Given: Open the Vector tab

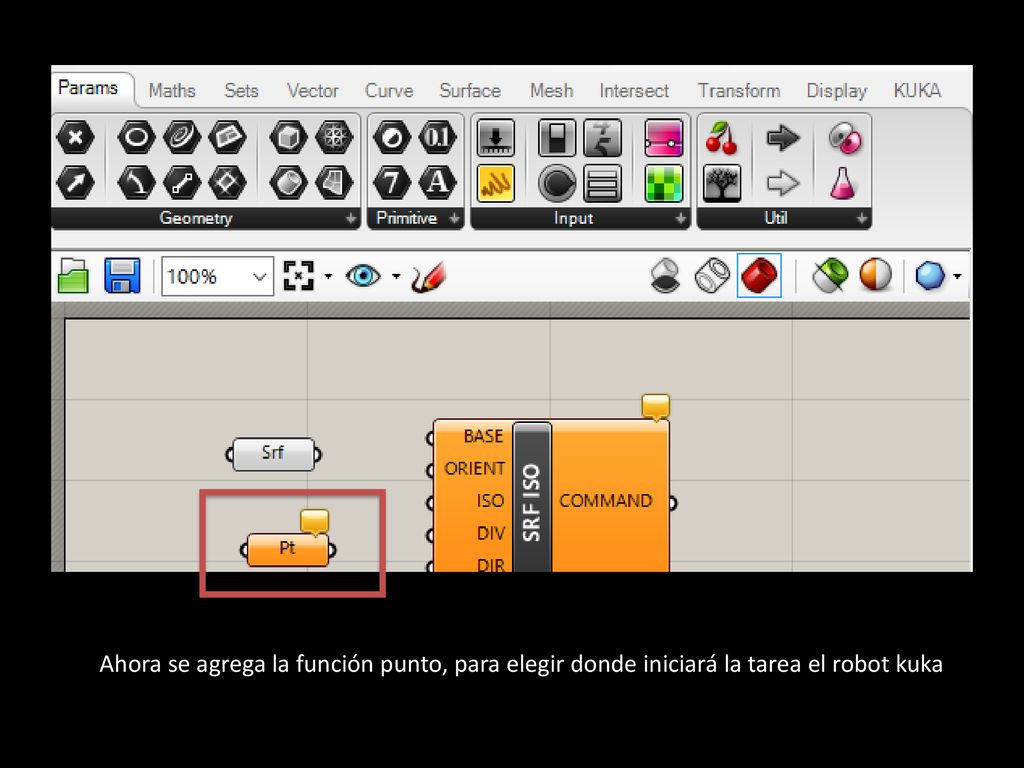Looking at the screenshot, I should coord(313,90).
